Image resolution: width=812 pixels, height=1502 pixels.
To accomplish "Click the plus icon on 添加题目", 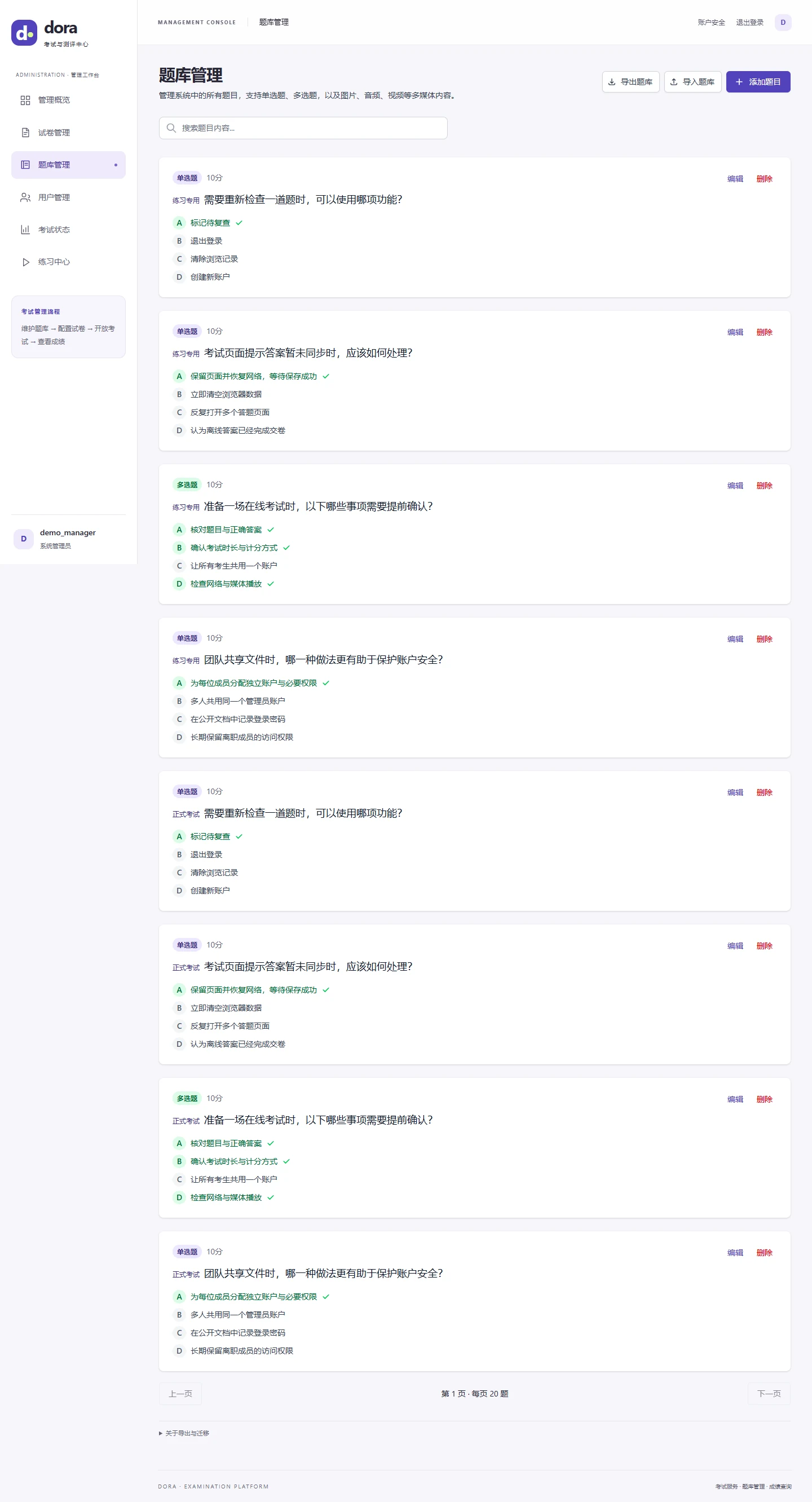I will (739, 82).
